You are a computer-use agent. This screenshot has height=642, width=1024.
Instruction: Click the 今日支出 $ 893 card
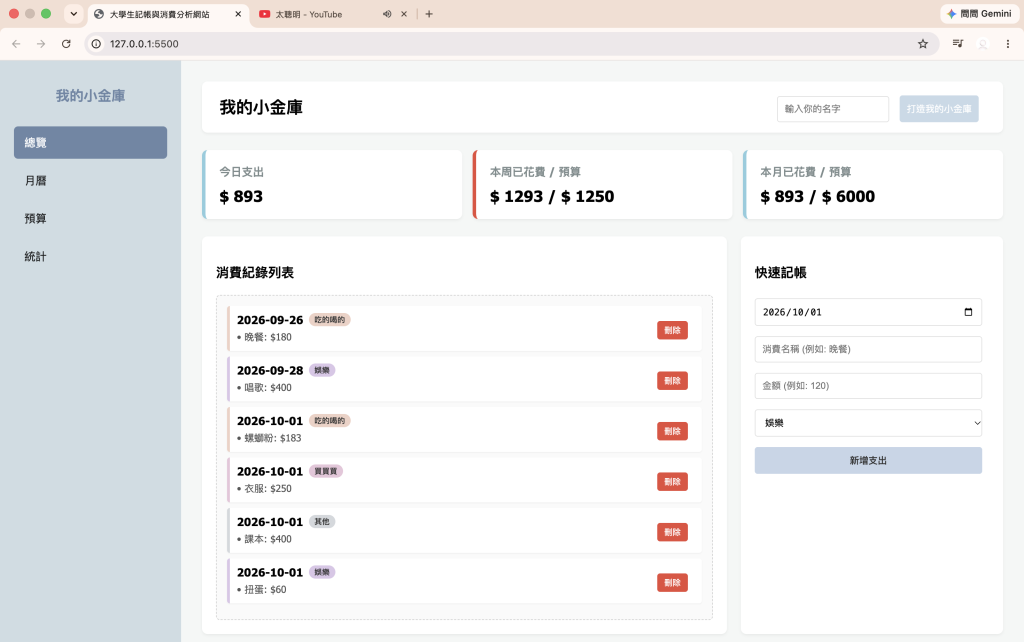click(x=332, y=185)
